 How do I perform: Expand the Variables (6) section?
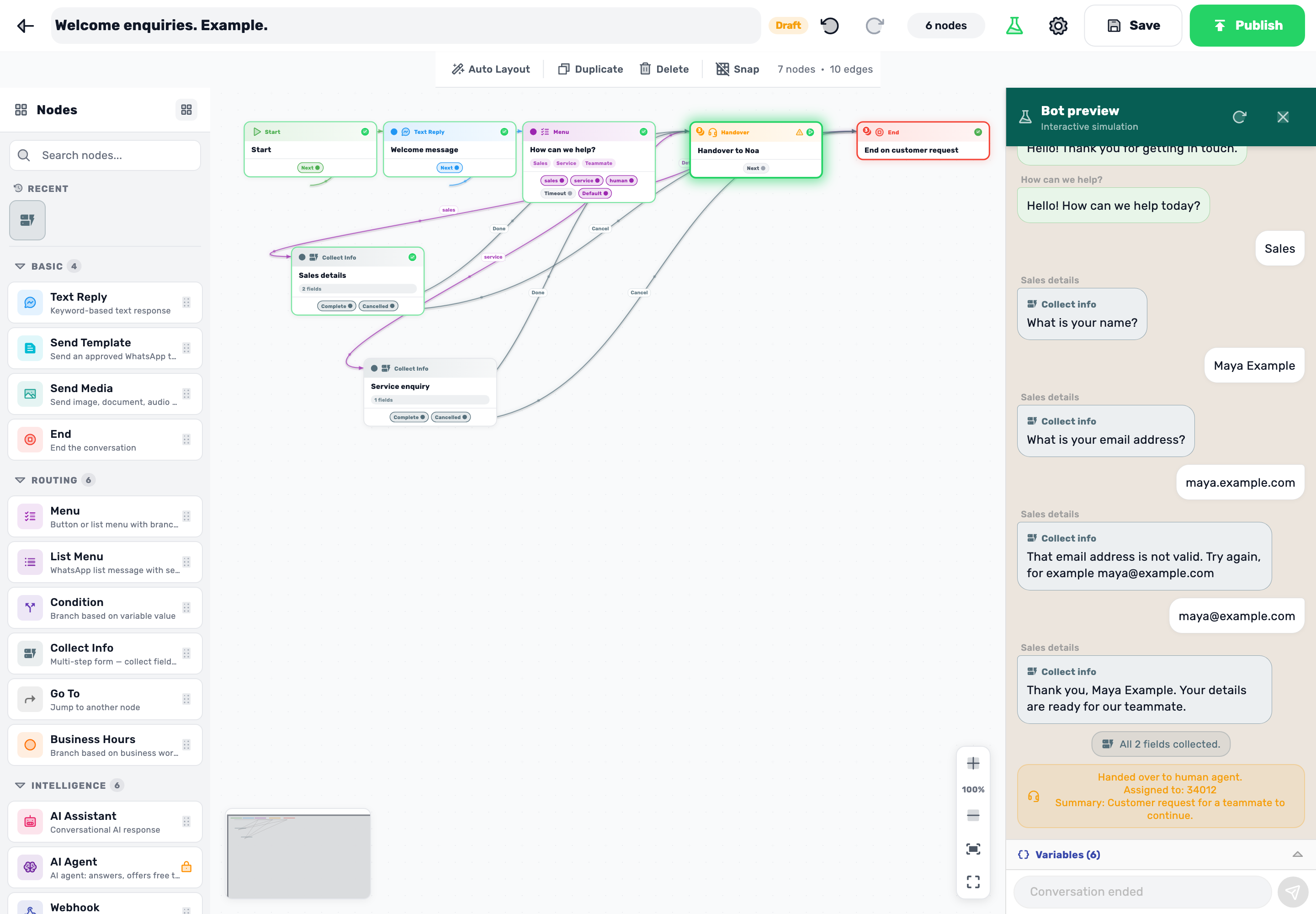(1161, 855)
